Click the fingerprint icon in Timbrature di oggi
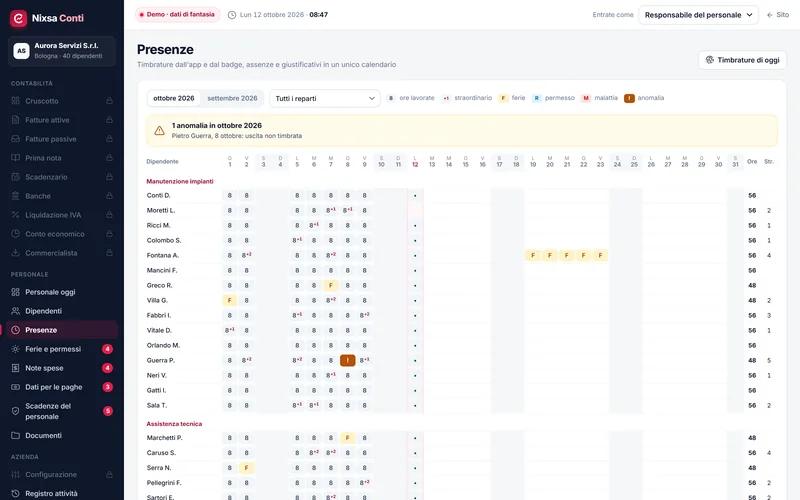The image size is (800, 500). point(709,60)
